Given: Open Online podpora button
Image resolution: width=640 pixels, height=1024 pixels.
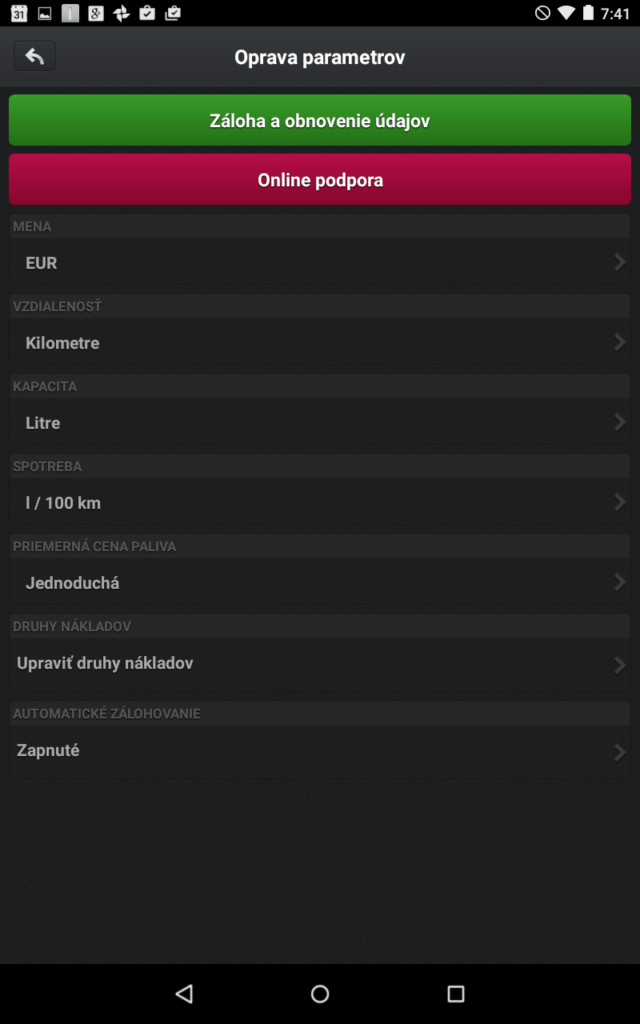Looking at the screenshot, I should pos(320,180).
